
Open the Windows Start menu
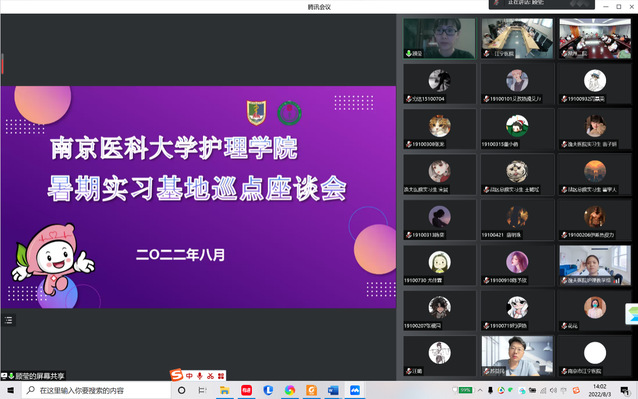click(x=11, y=390)
